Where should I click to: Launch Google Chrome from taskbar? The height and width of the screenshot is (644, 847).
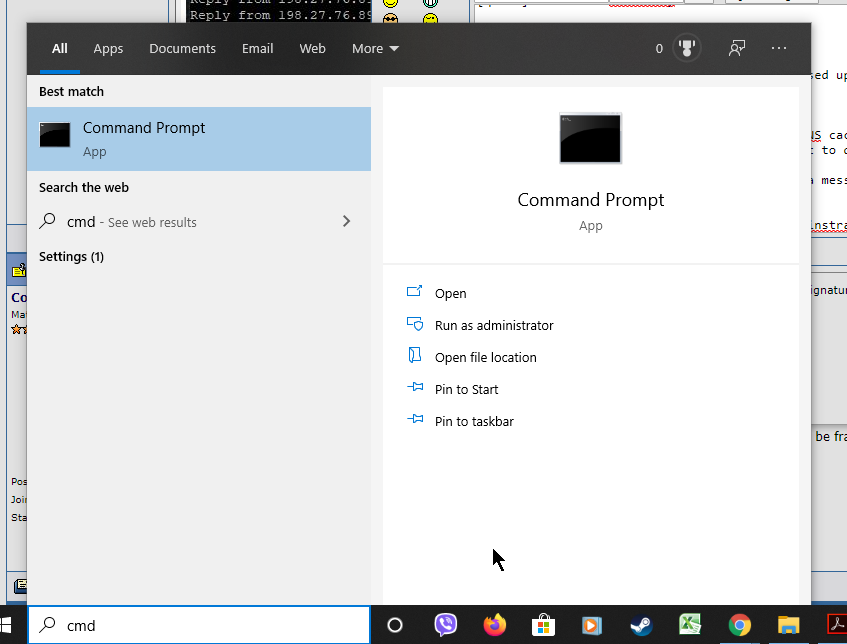pos(740,626)
